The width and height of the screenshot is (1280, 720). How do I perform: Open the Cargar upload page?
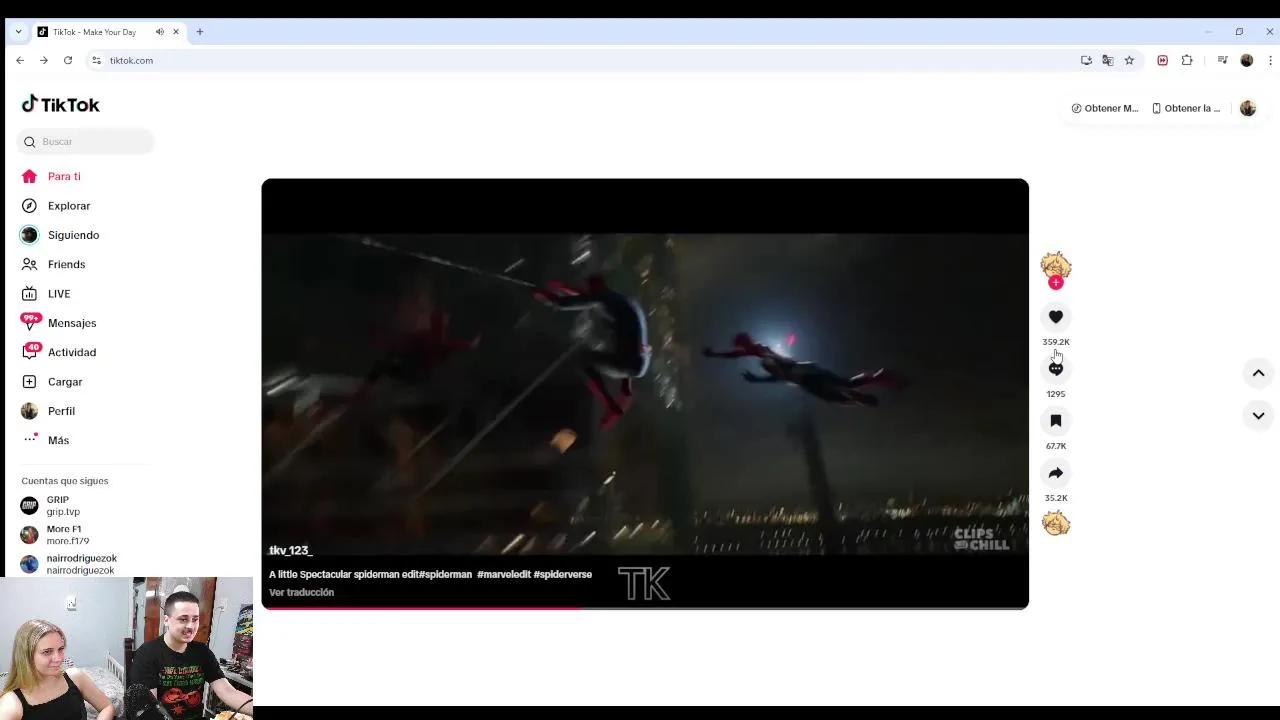(x=65, y=382)
